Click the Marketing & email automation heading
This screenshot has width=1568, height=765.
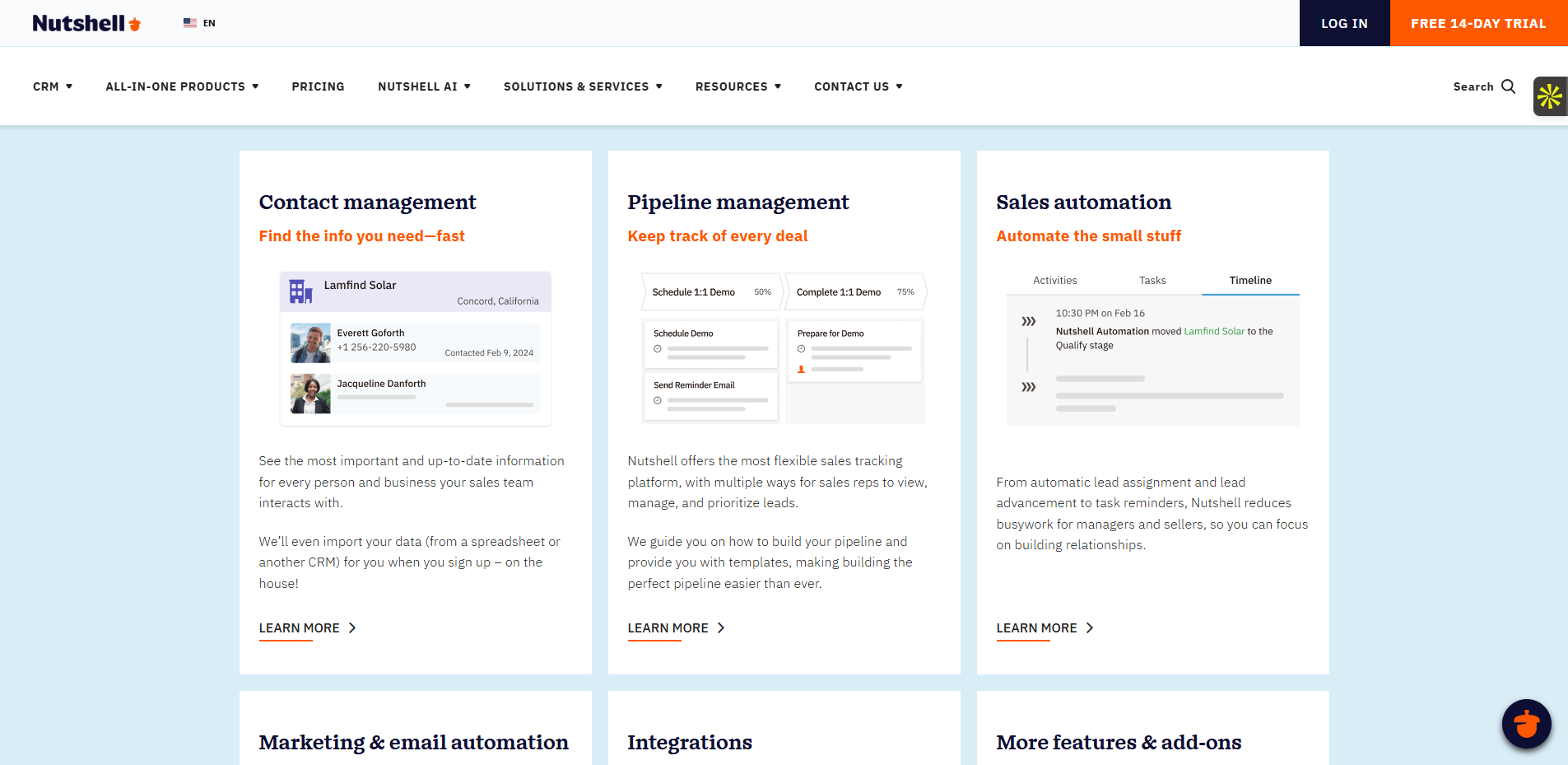(x=413, y=742)
